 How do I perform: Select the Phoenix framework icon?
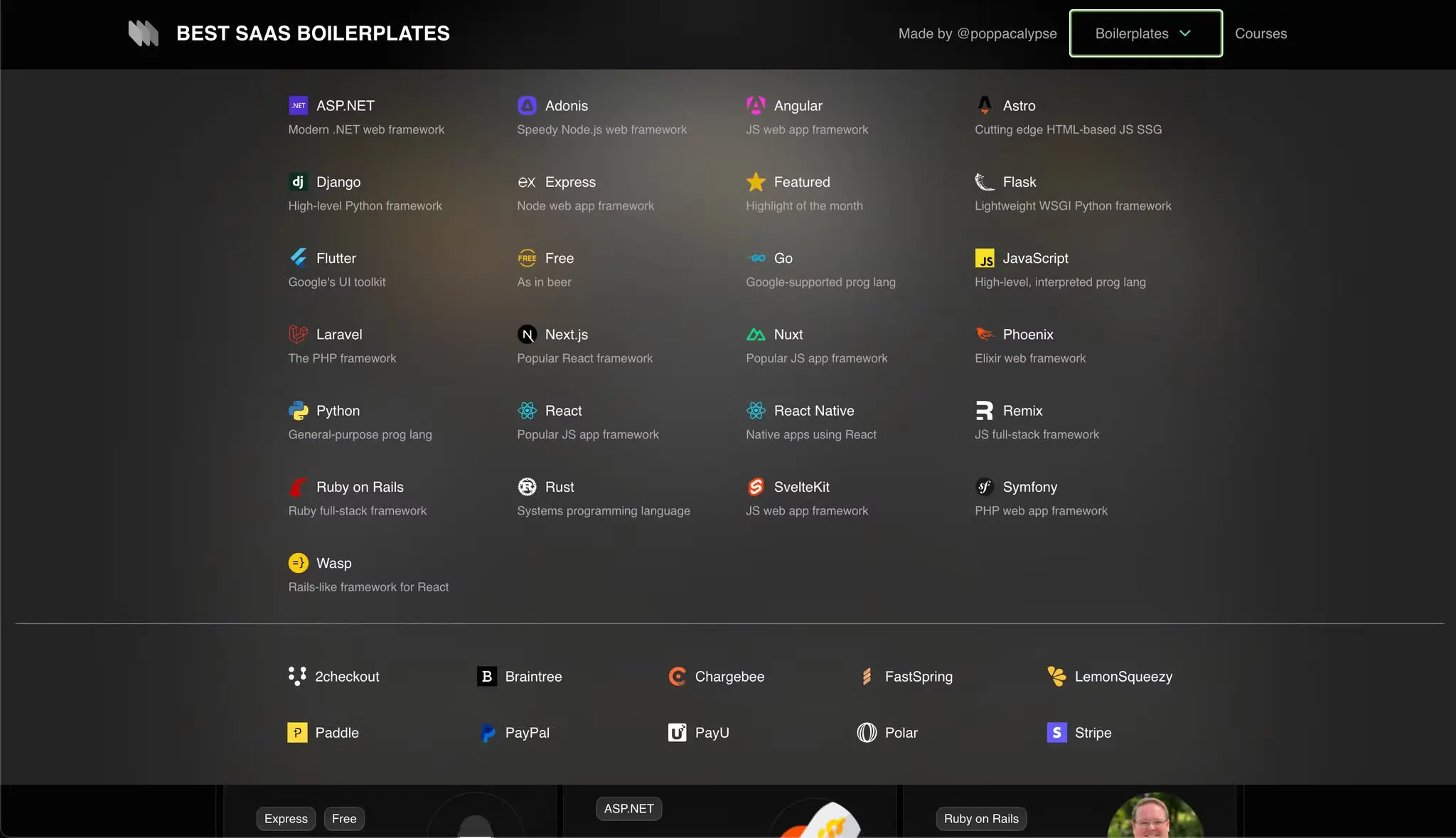[985, 334]
